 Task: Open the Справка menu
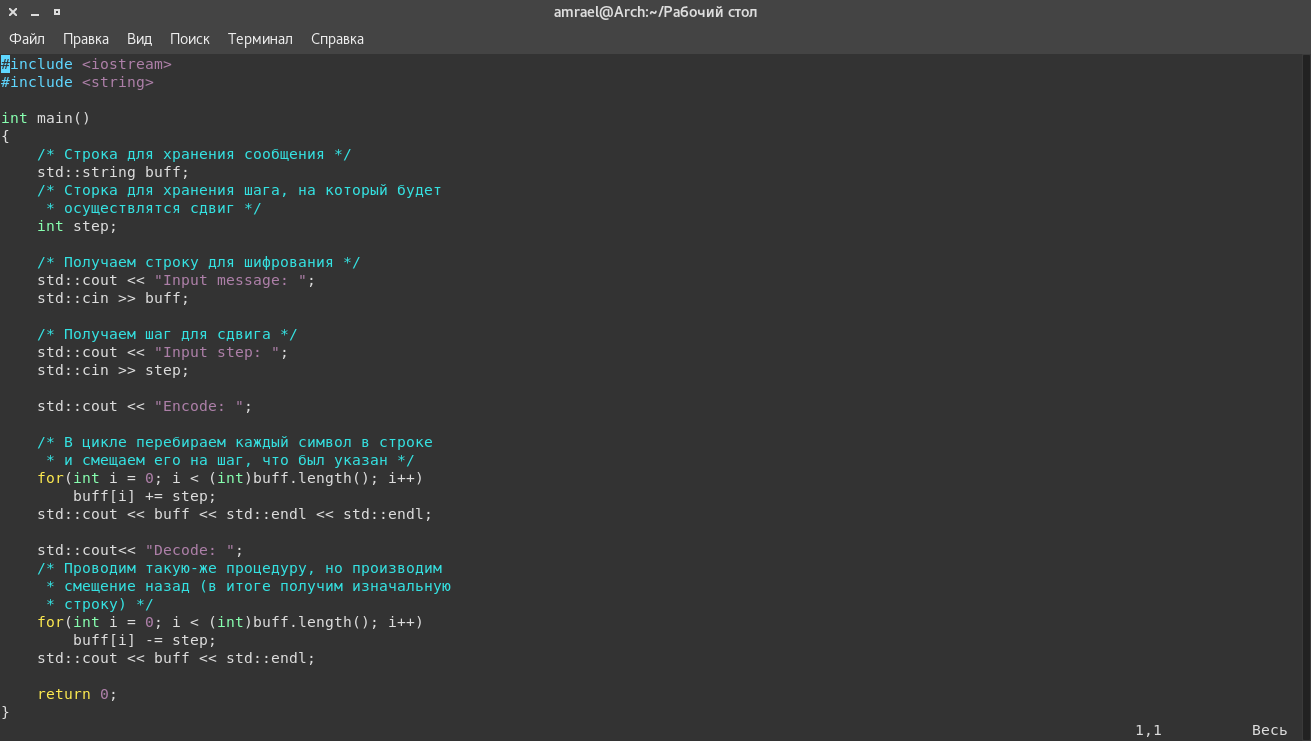point(337,39)
